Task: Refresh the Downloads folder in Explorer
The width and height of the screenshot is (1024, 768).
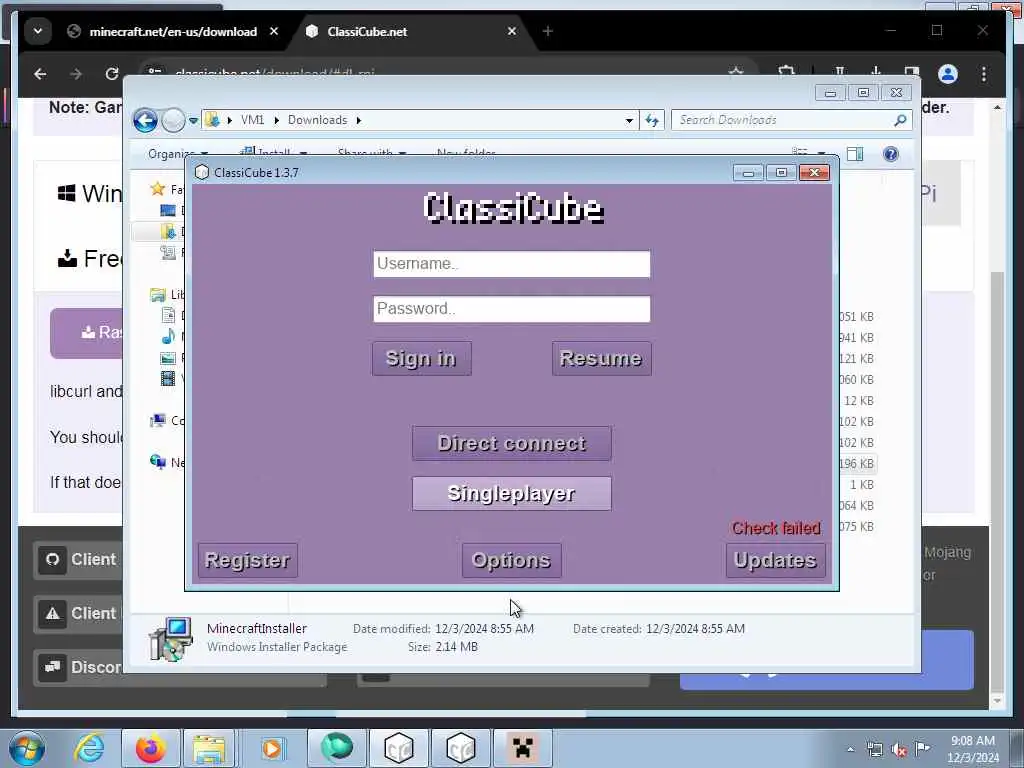Action: (x=652, y=120)
